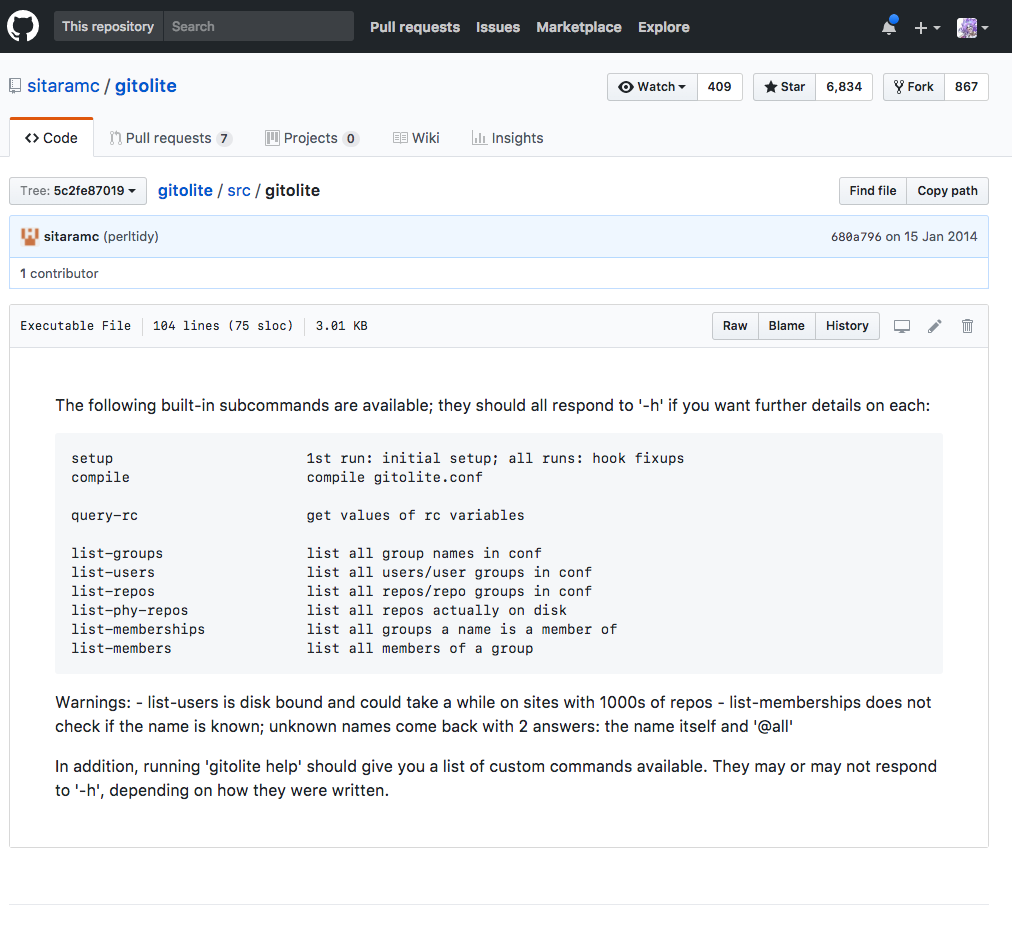
Task: Open commit author name sitaramc
Action: [x=71, y=236]
